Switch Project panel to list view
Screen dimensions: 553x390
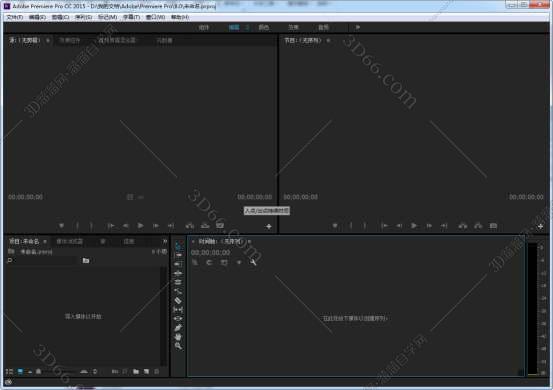coord(10,371)
